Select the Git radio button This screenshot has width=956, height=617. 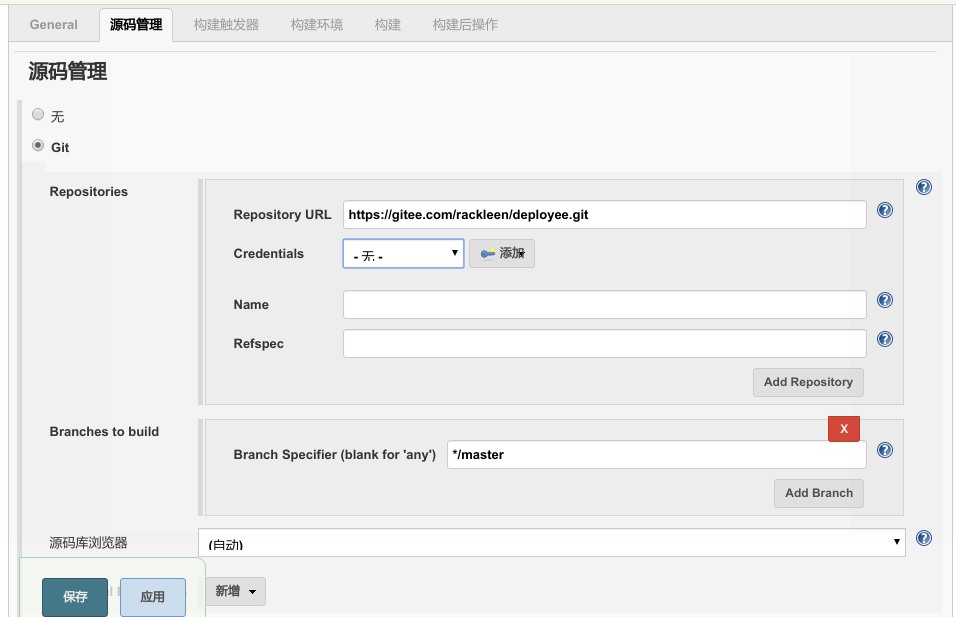pyautogui.click(x=38, y=145)
